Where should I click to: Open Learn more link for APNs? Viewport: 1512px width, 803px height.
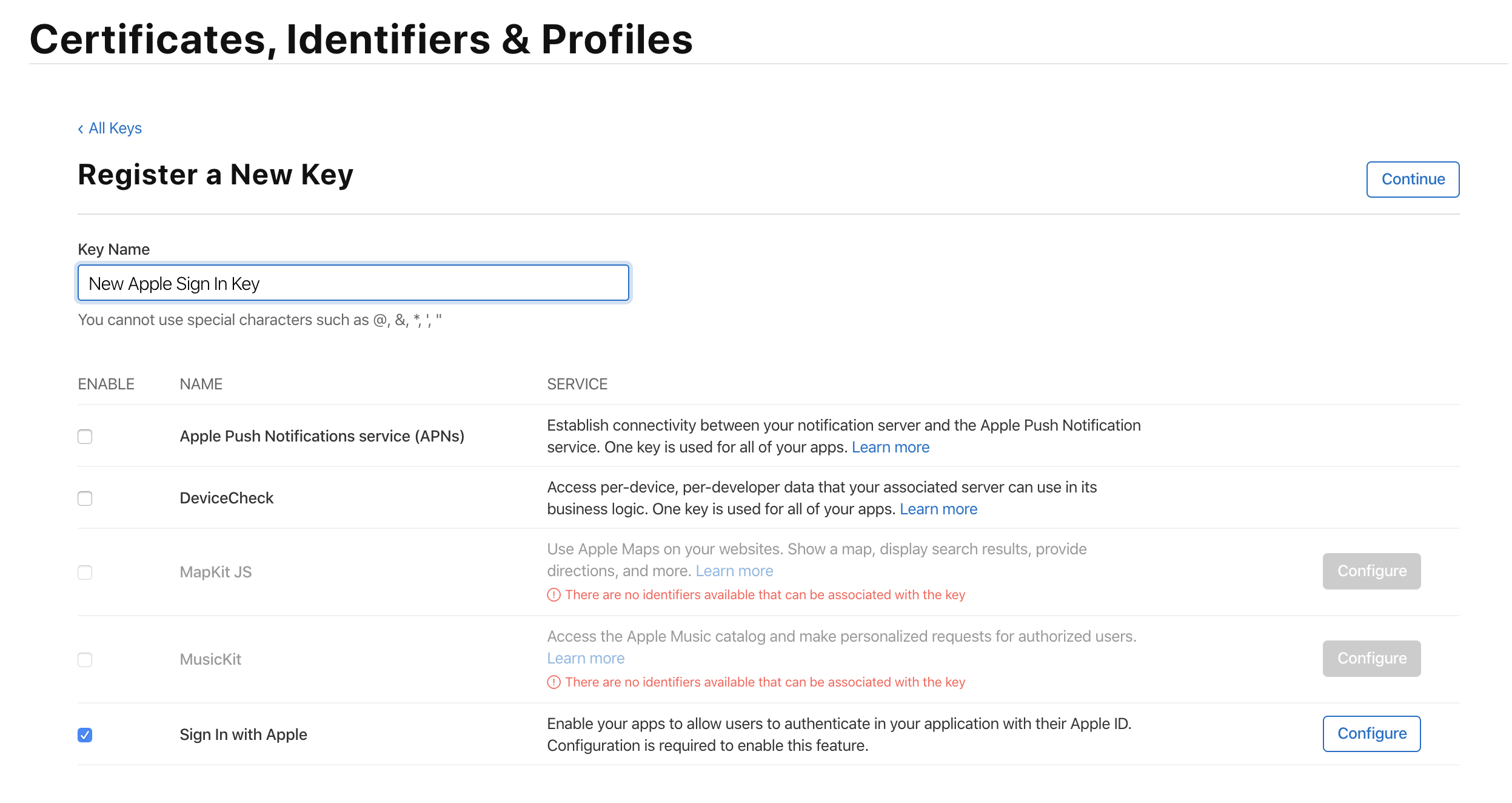click(x=890, y=448)
